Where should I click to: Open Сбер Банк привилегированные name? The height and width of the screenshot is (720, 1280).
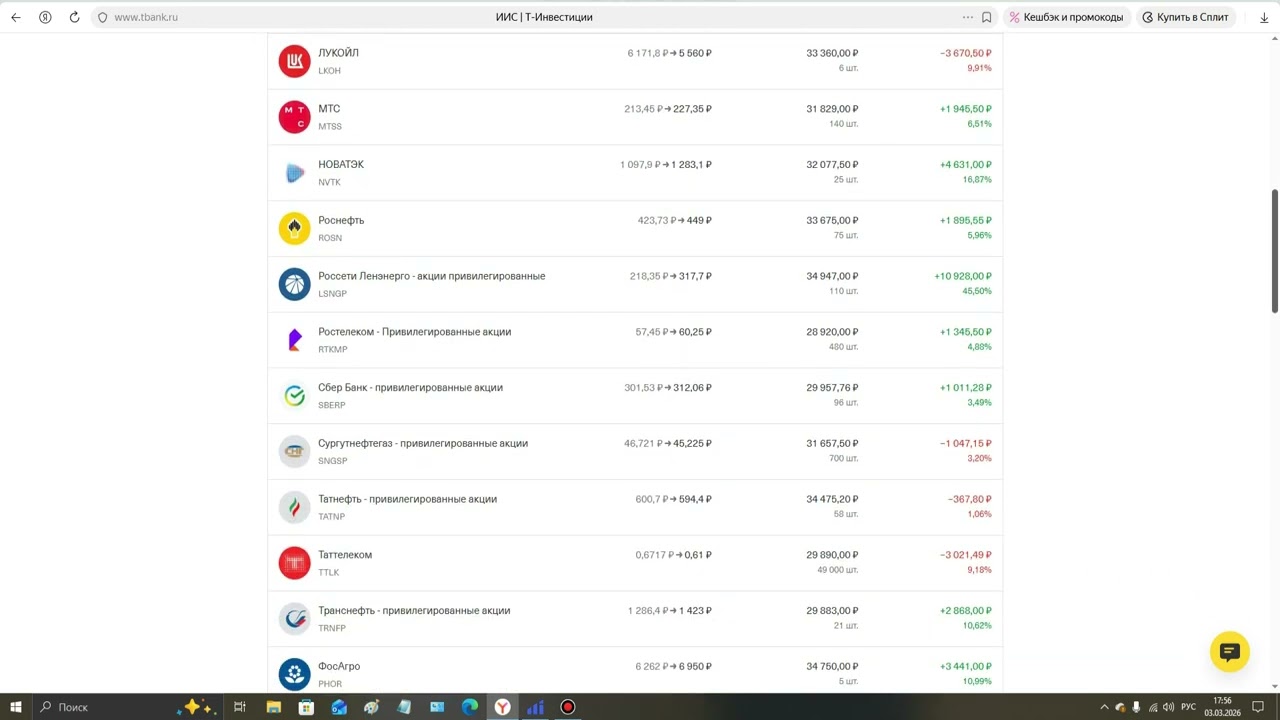[x=411, y=388]
